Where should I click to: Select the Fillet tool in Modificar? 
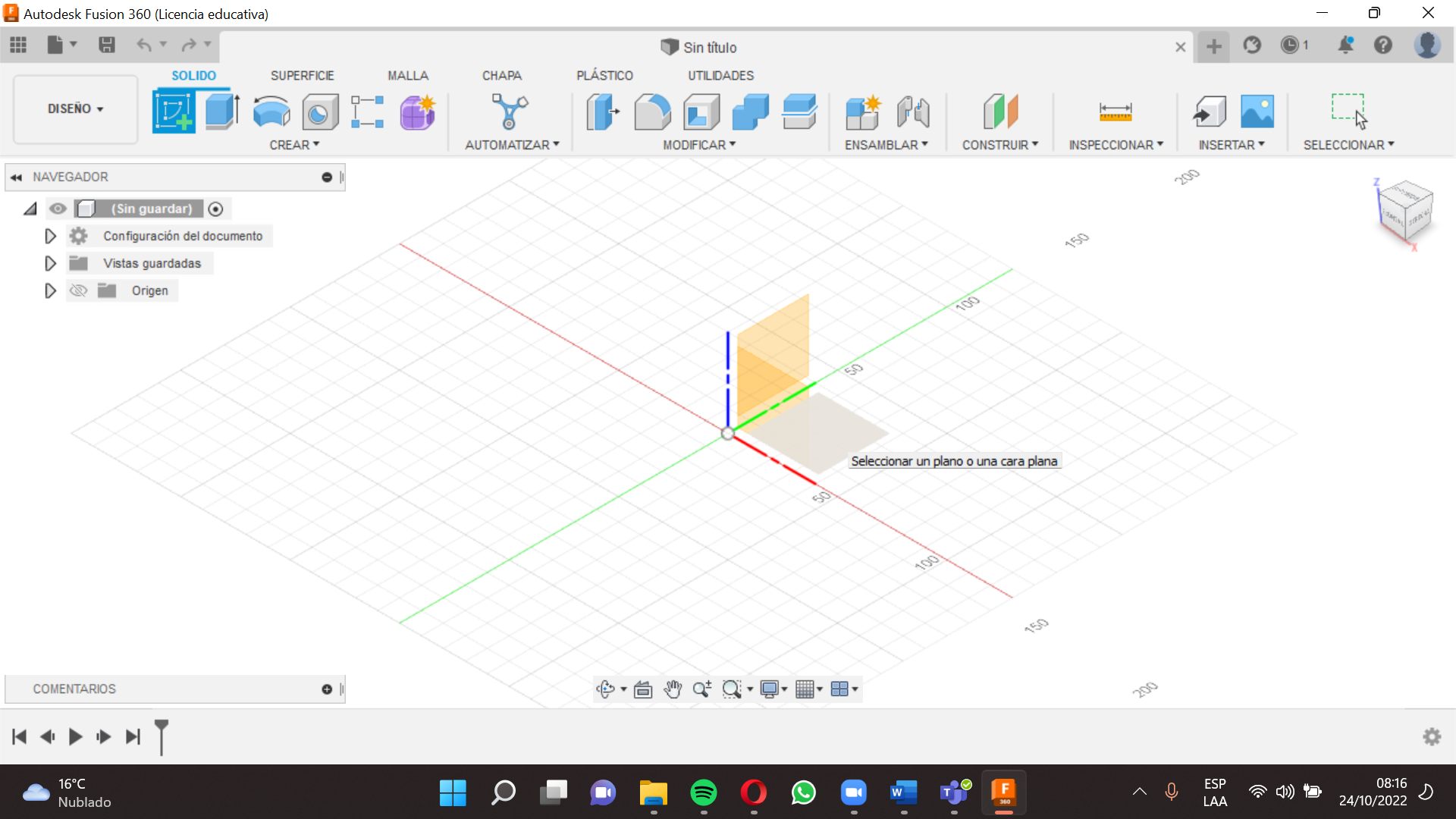(x=652, y=112)
